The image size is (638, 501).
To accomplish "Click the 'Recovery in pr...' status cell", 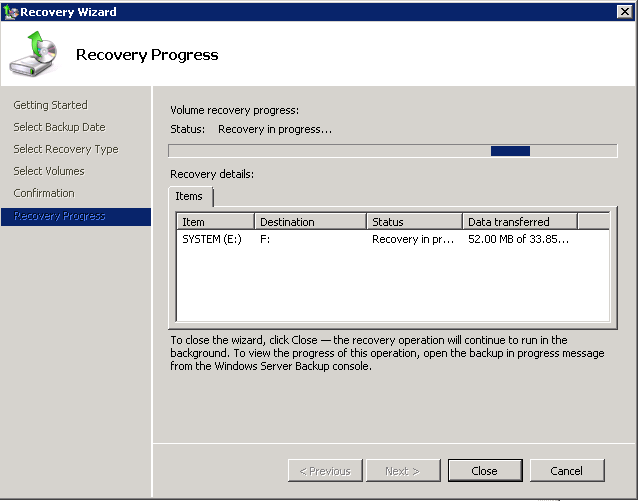I will tap(413, 239).
